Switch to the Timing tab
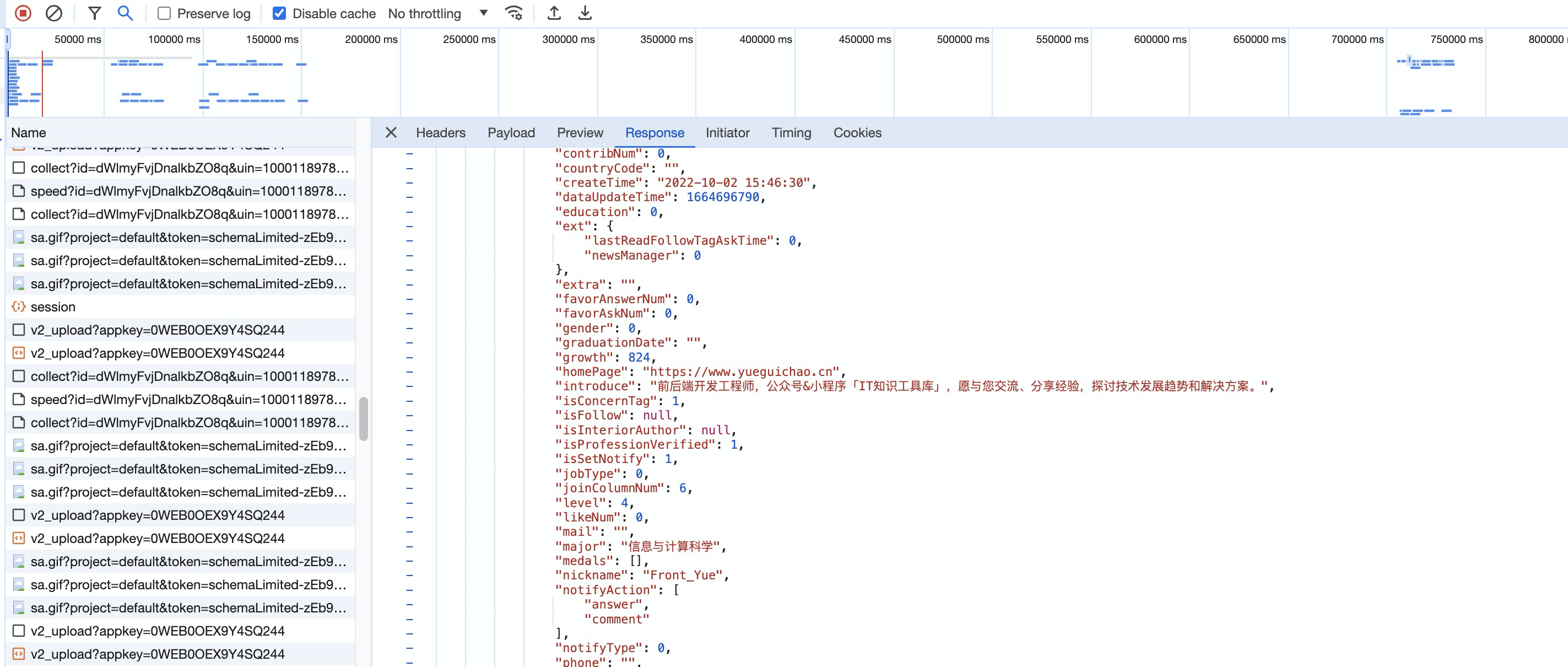 click(791, 132)
